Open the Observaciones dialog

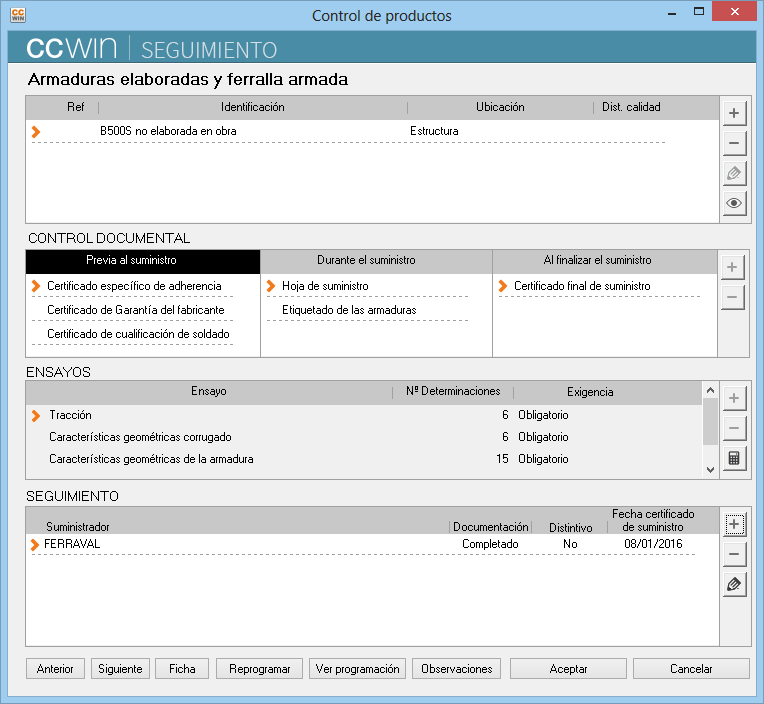pyautogui.click(x=457, y=669)
